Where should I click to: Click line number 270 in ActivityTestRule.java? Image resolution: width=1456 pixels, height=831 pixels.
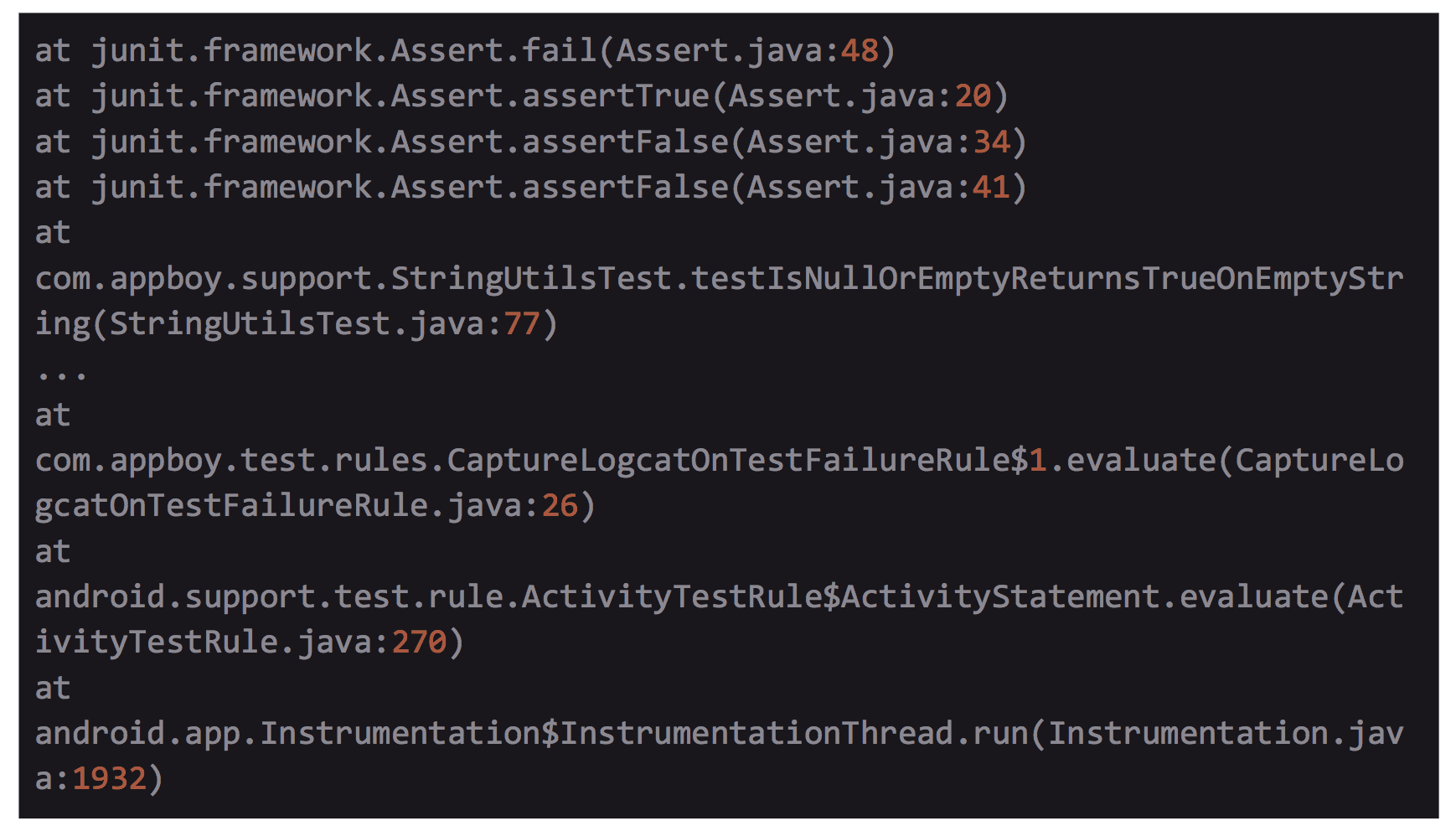pos(419,643)
